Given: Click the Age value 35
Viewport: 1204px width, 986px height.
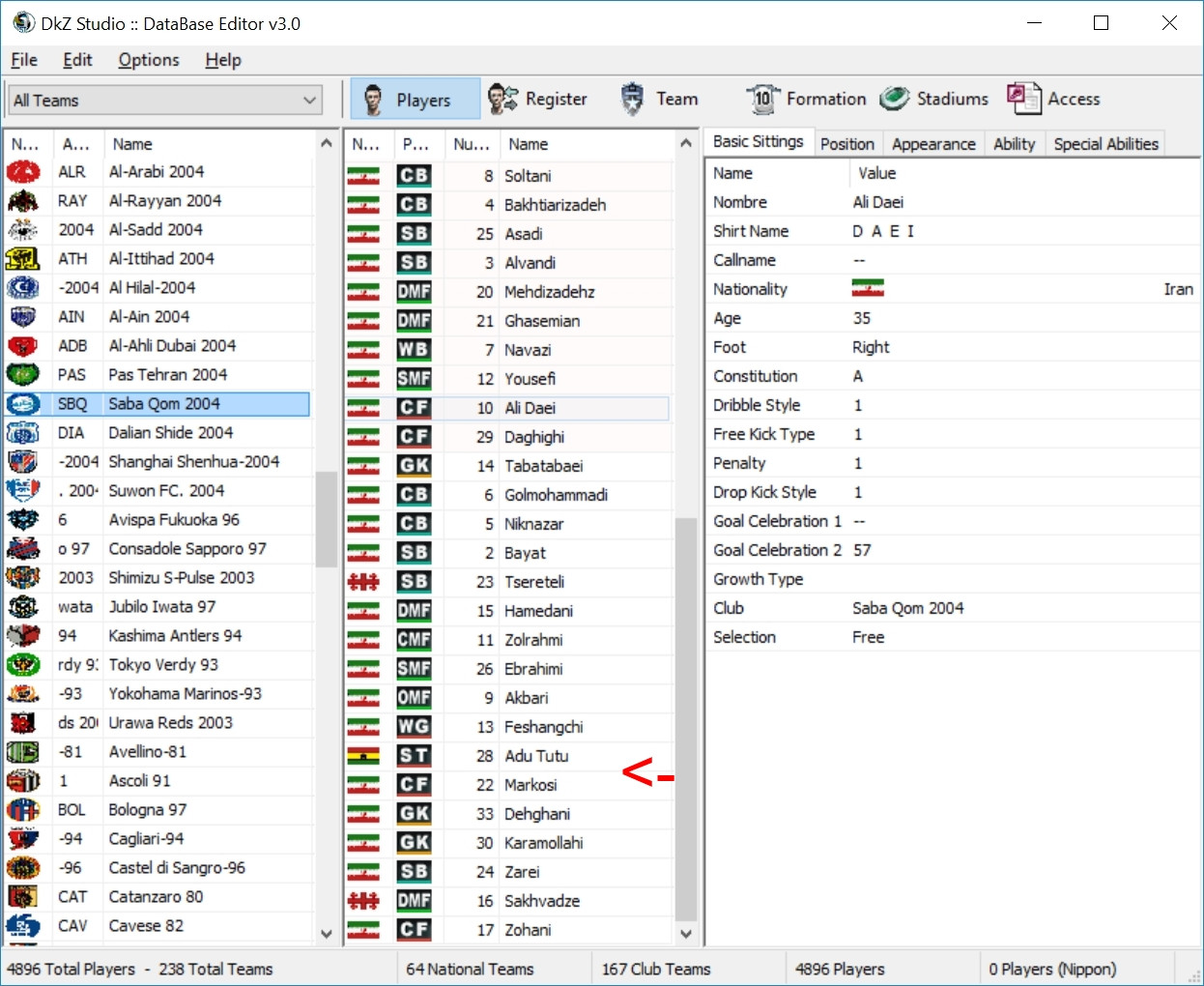Looking at the screenshot, I should pyautogui.click(x=862, y=318).
